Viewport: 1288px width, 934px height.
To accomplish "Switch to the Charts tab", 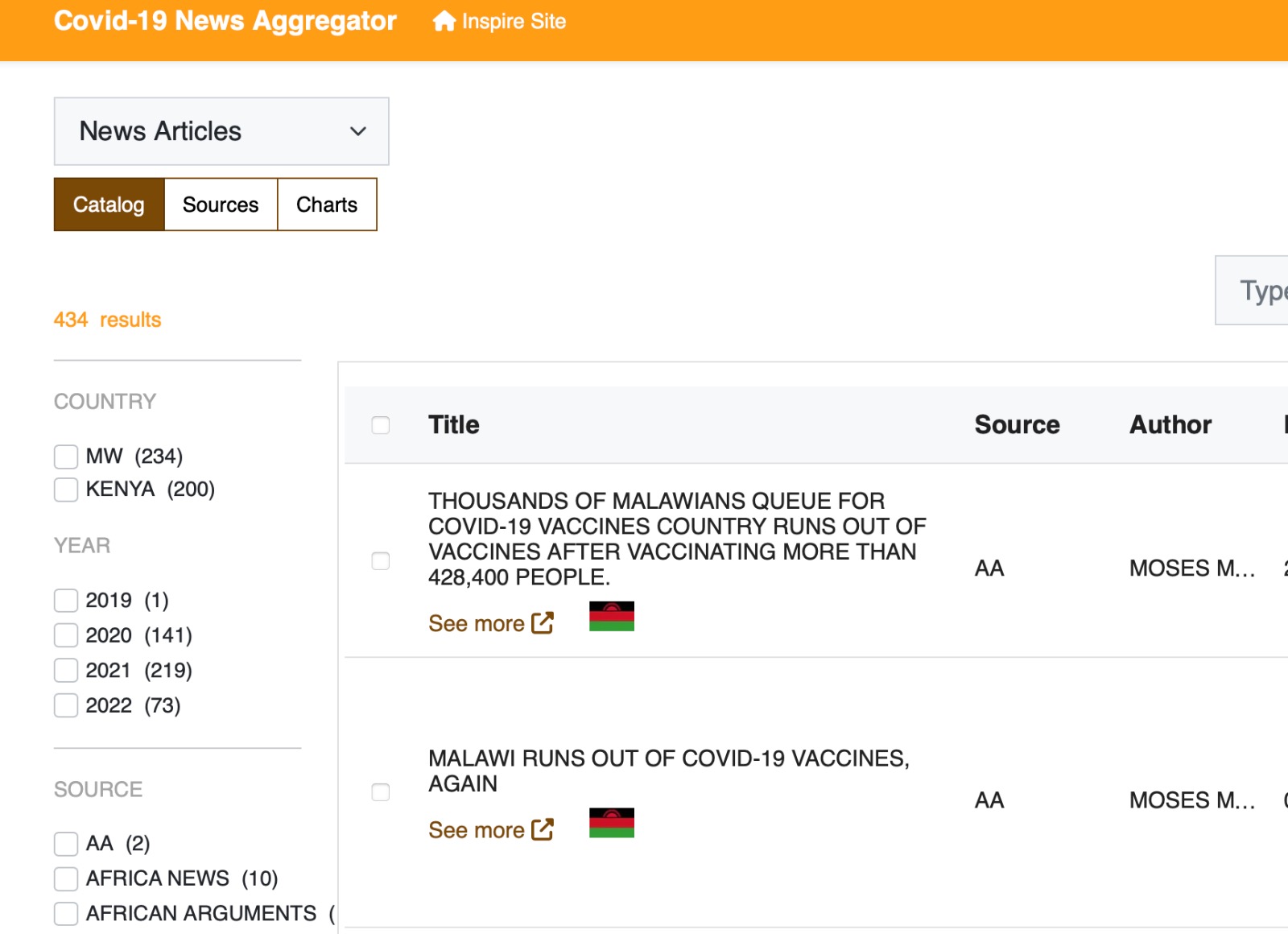I will tap(327, 205).
